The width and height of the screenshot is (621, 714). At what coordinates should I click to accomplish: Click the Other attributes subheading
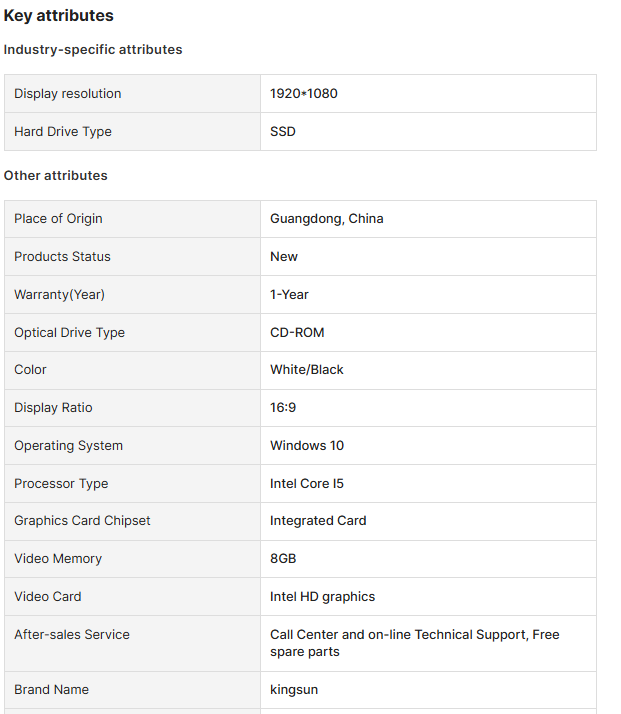[56, 176]
